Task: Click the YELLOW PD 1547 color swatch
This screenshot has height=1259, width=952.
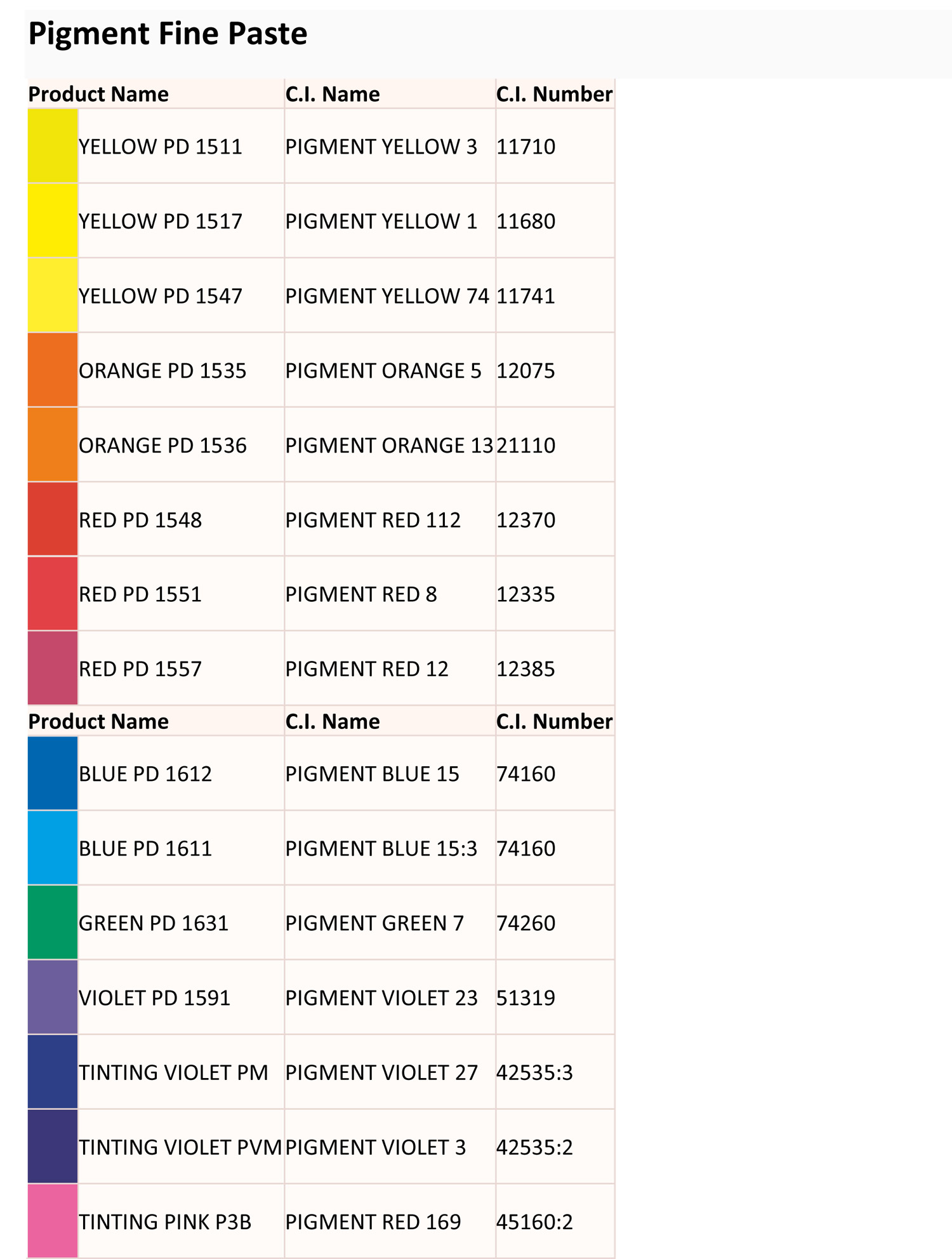Action: 53,295
